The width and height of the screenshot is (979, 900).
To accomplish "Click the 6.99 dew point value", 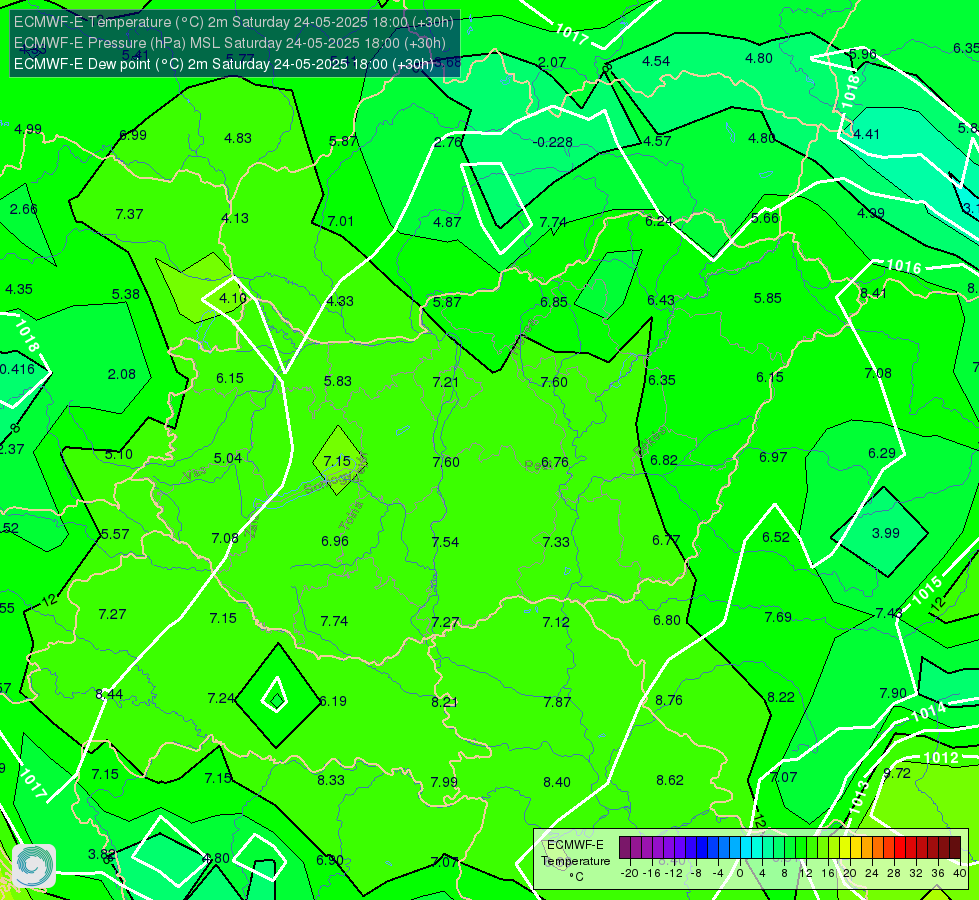I will coord(132,136).
